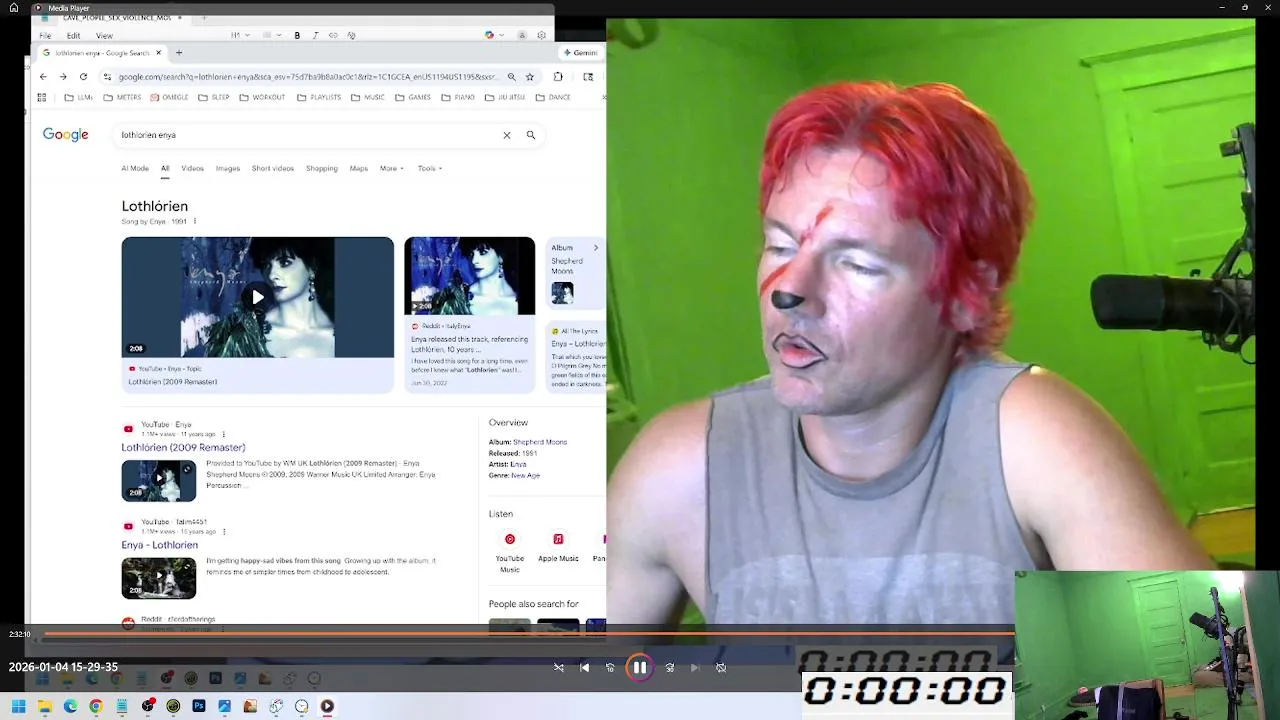Toggle italic formatting in Notepad
The height and width of the screenshot is (720, 1280).
pyautogui.click(x=315, y=35)
